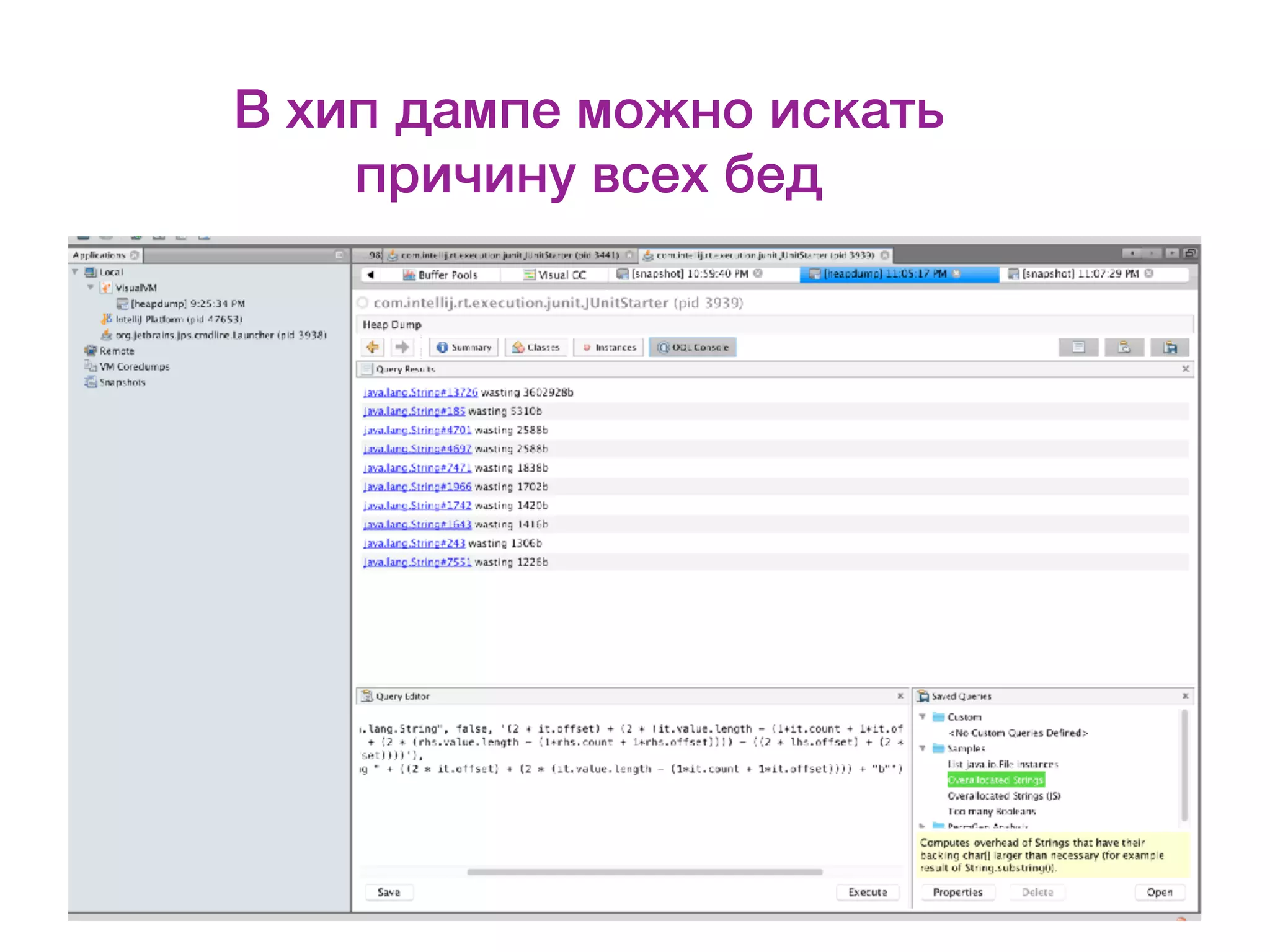Close the Query Results panel
This screenshot has height=952, width=1270.
pos(1185,369)
